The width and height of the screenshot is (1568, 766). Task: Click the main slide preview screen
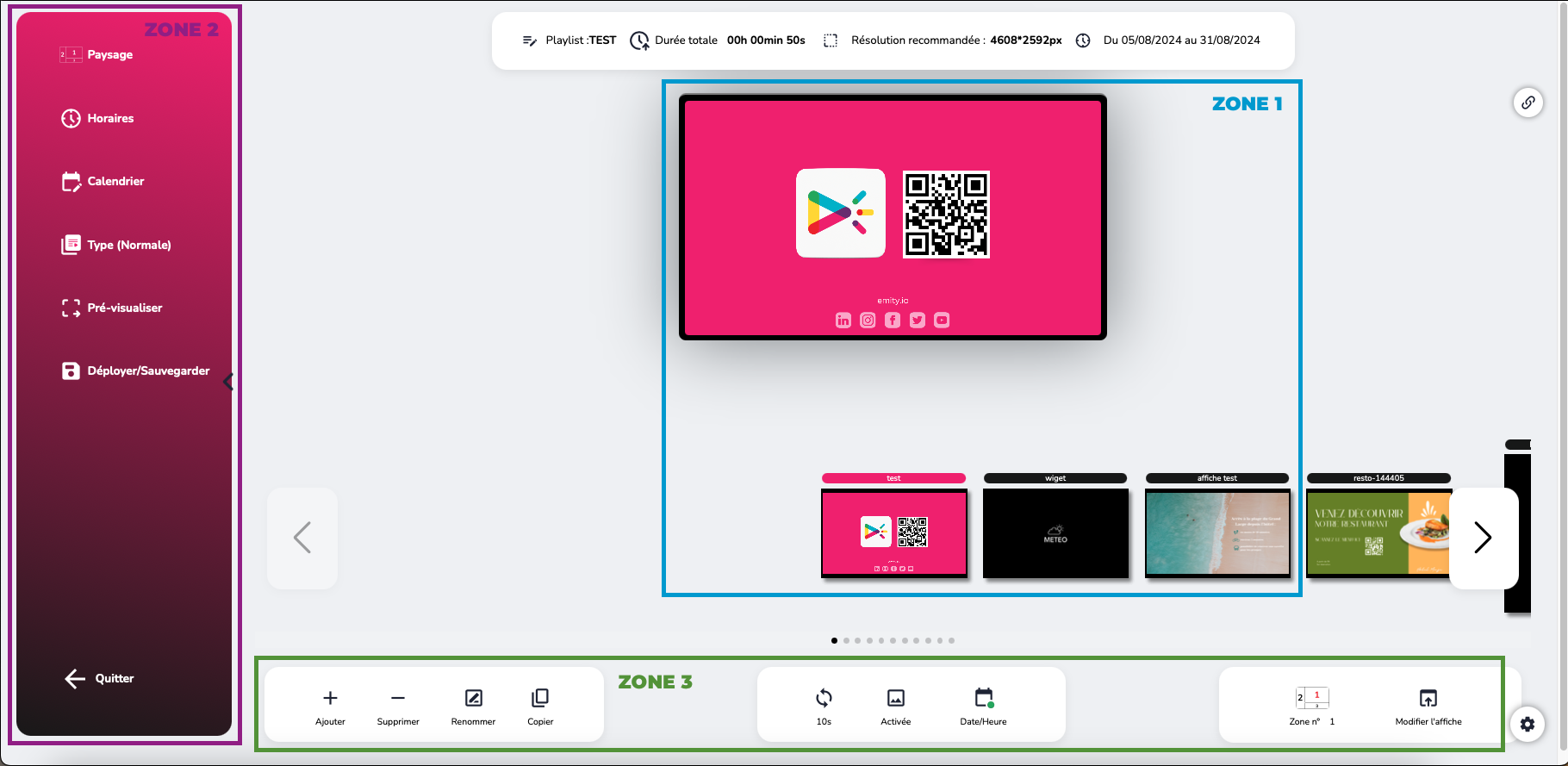click(893, 217)
